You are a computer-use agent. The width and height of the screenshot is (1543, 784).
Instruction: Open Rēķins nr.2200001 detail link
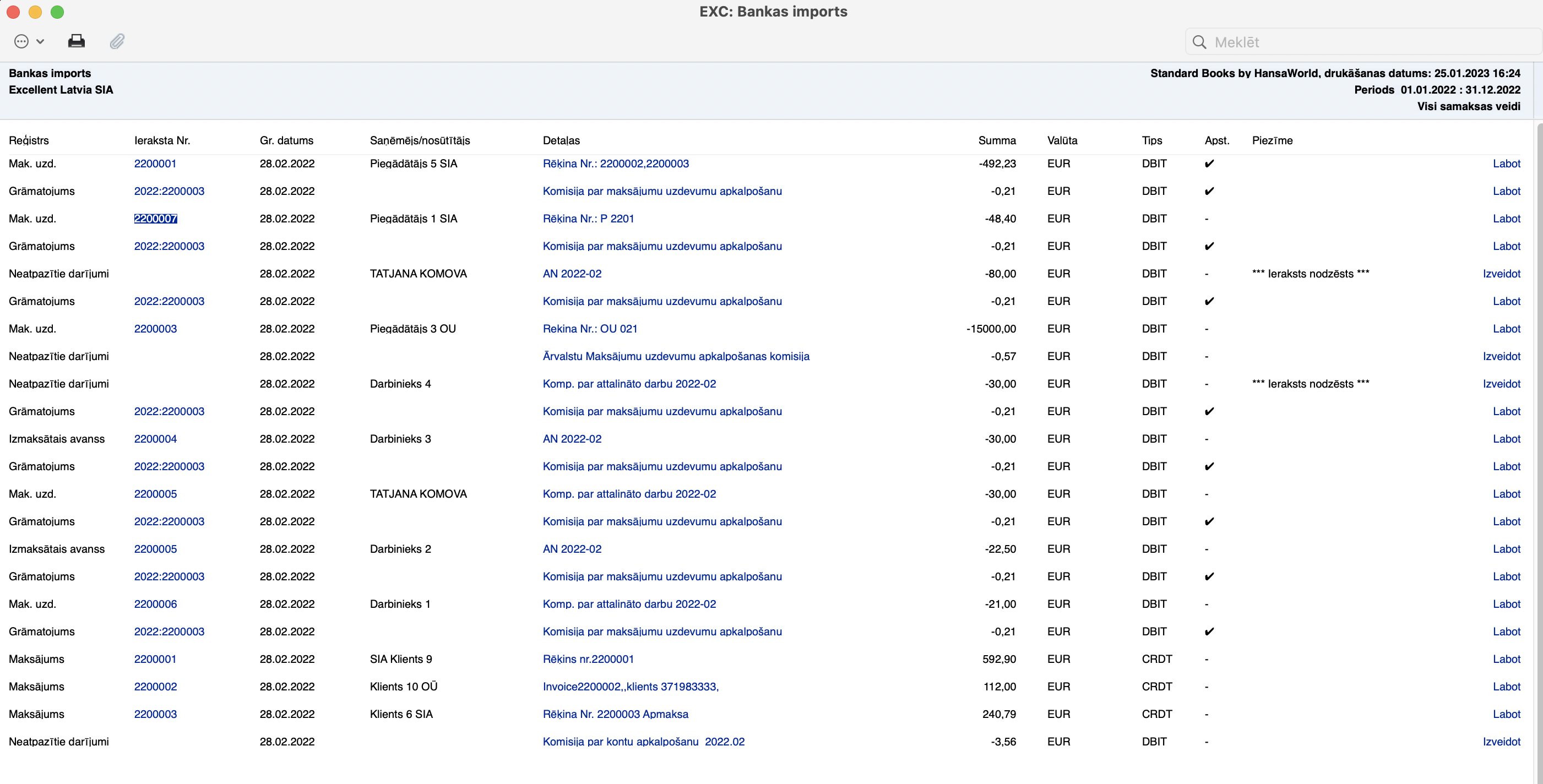588,659
